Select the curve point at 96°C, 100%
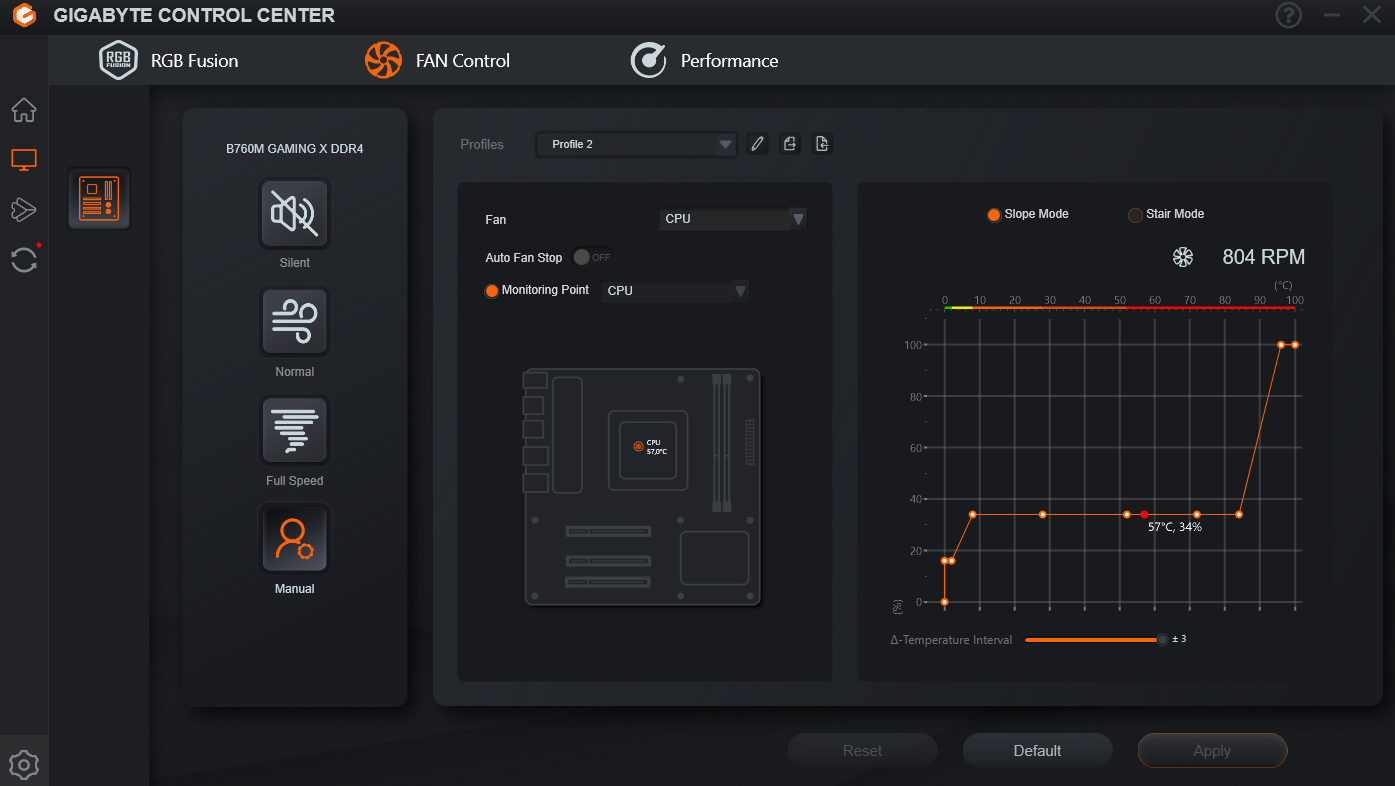The image size is (1395, 786). pos(1281,345)
